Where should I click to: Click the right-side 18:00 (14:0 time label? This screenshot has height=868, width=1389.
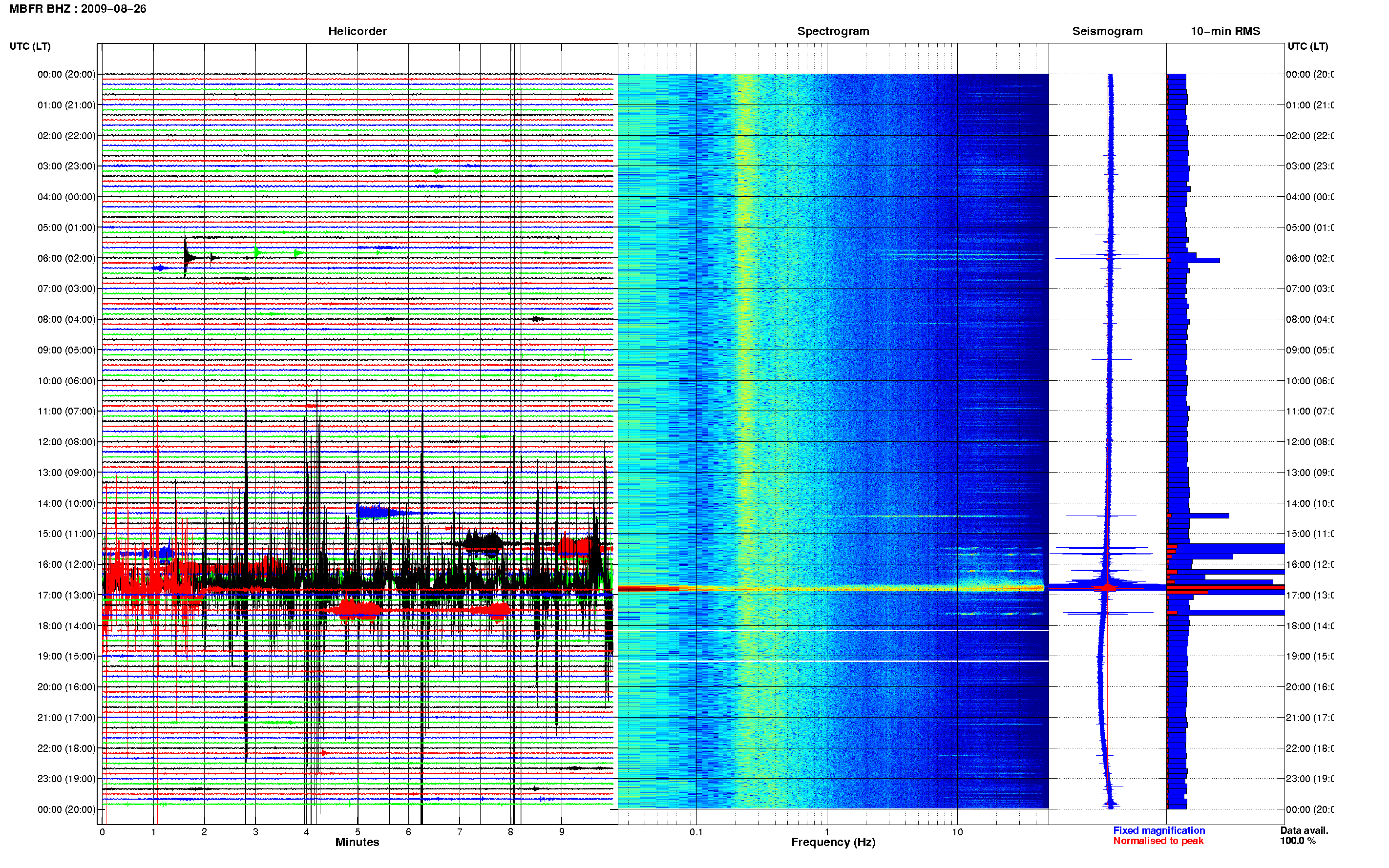(x=1309, y=626)
